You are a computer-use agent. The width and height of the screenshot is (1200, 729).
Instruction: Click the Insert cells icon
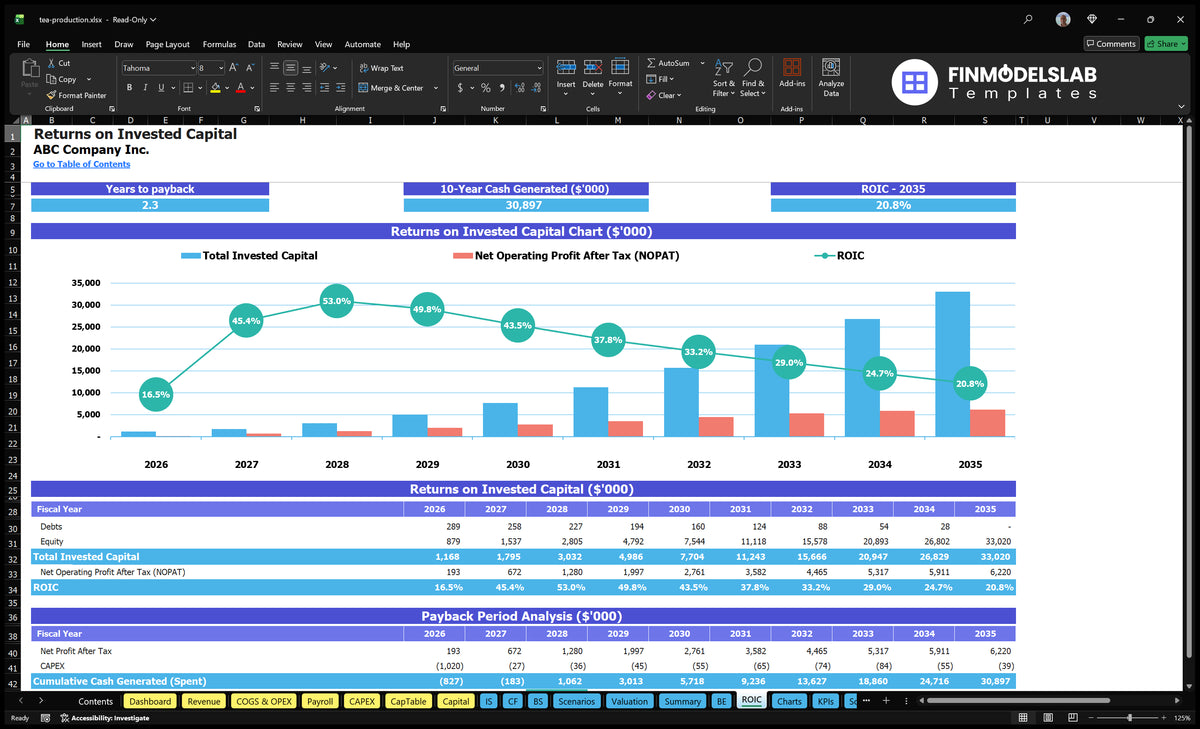[566, 67]
